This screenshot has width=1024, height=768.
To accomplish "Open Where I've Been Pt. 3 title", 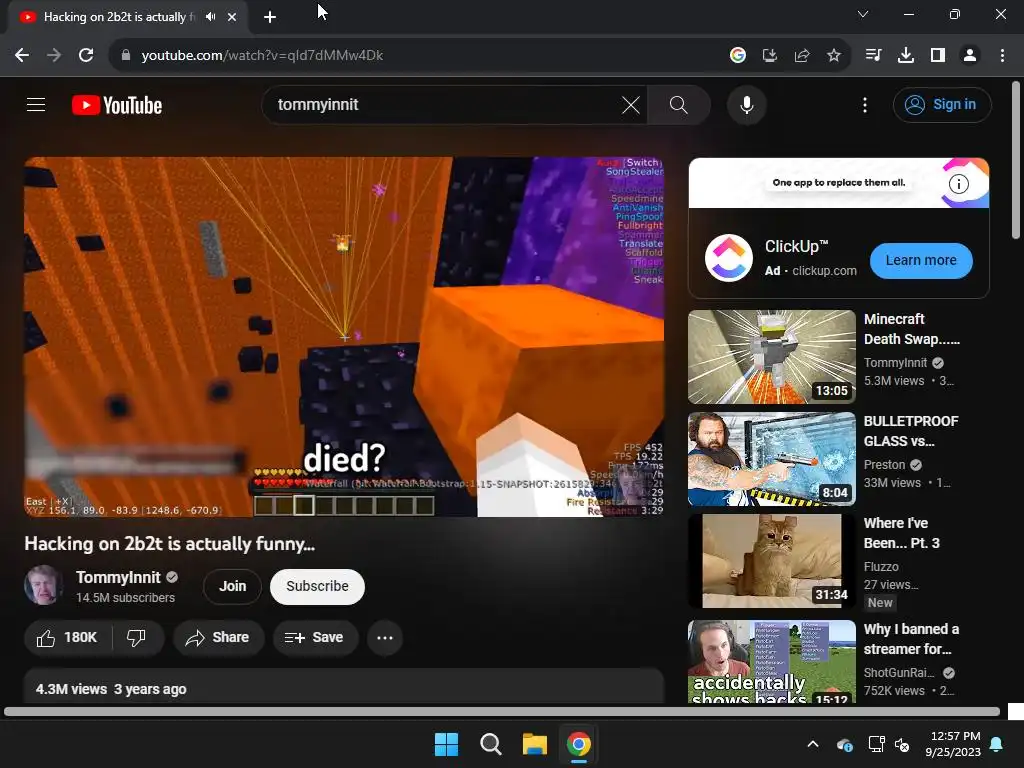I will [x=902, y=533].
